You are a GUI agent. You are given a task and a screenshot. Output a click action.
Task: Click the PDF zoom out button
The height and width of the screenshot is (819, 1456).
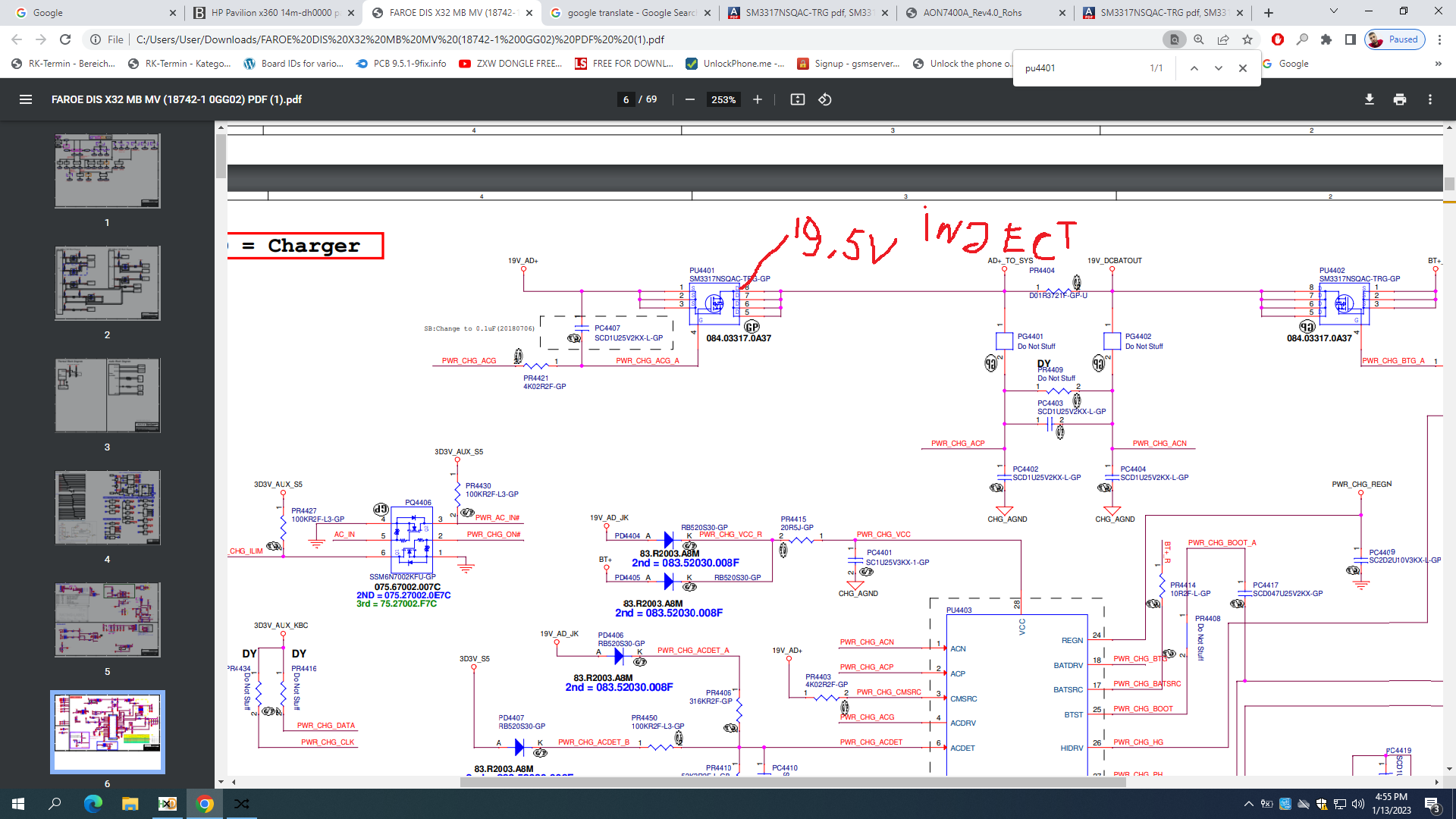[689, 99]
